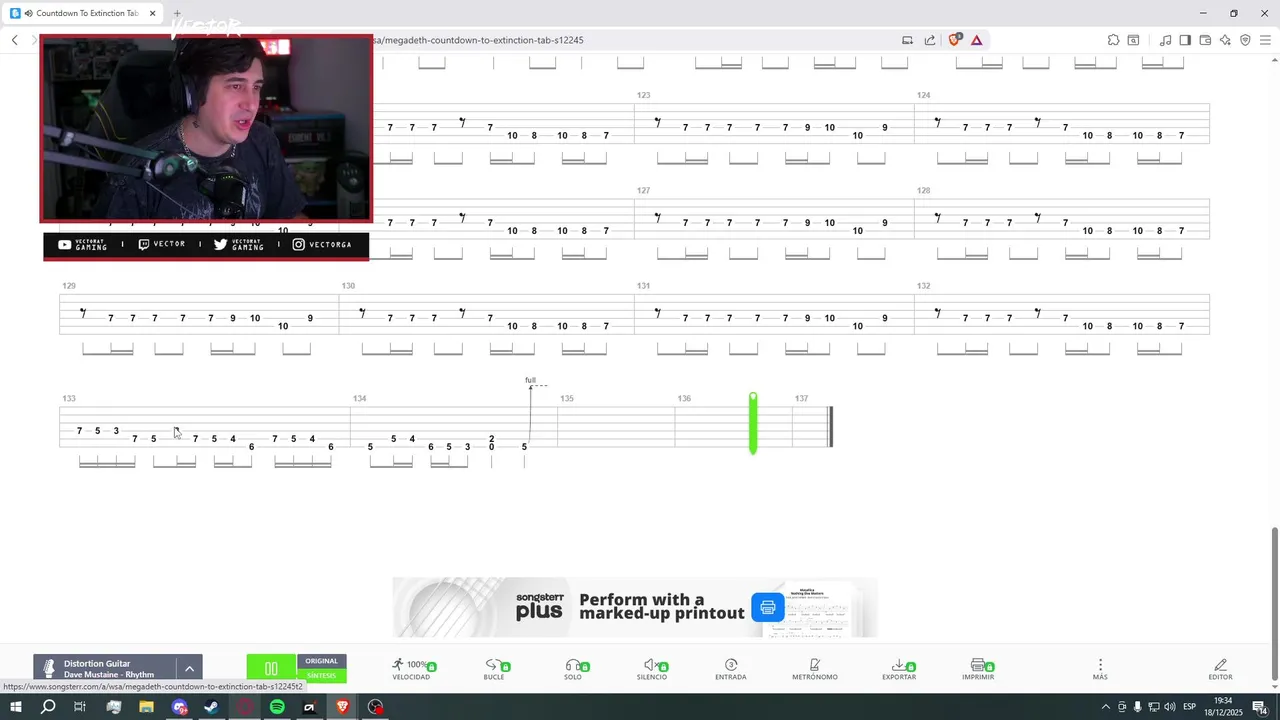1280x720 pixels.
Task: Open Spotify from the taskbar
Action: coord(277,707)
